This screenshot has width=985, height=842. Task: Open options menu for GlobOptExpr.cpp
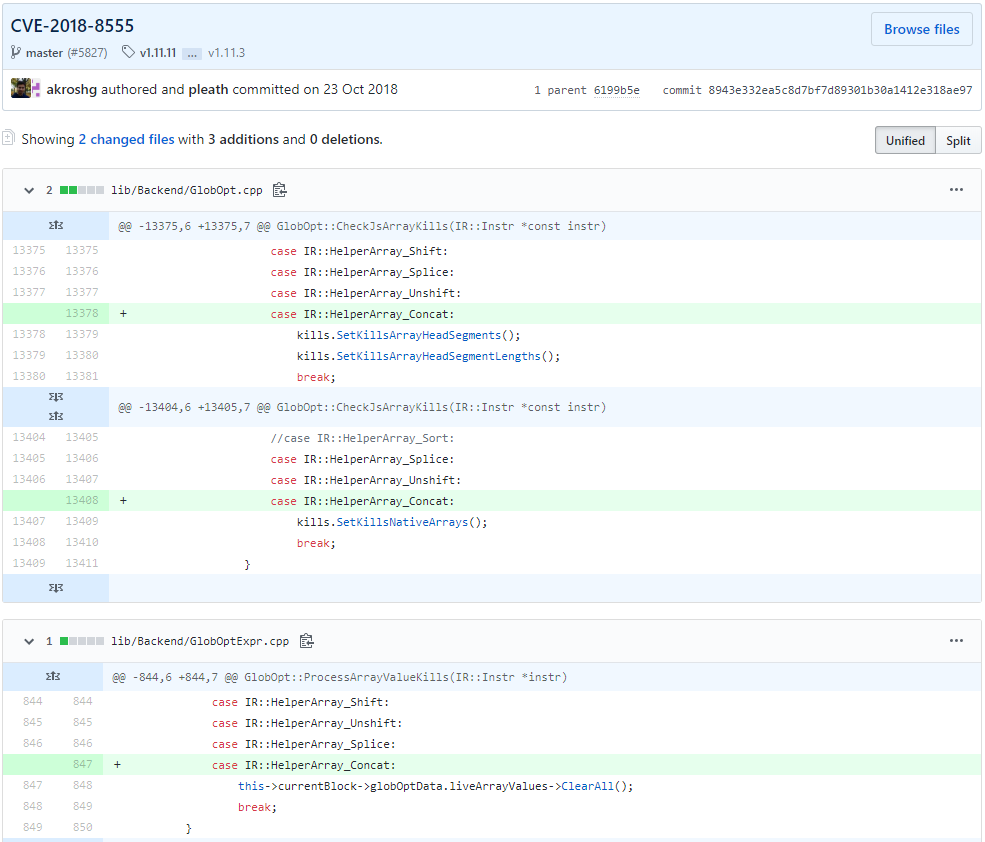[x=956, y=641]
